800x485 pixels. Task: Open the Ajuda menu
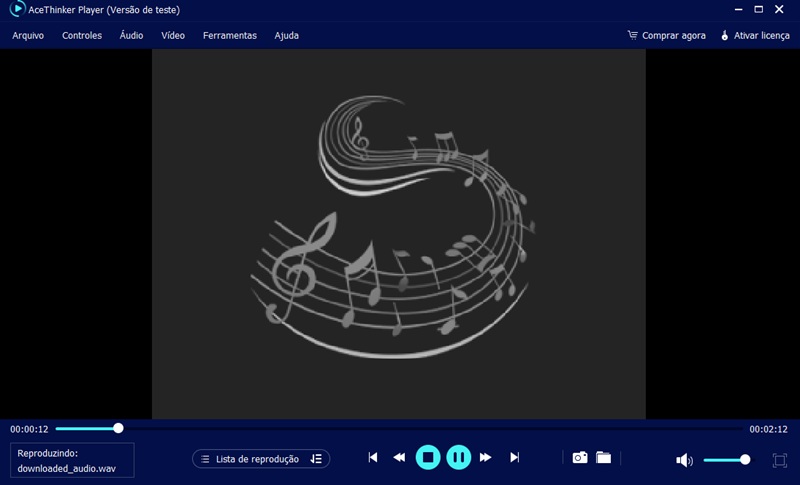point(286,36)
